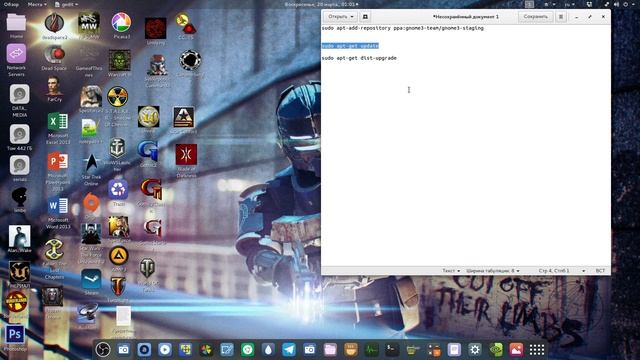
Task: Click the highlighted sudo apt-get update line
Action: 350,46
